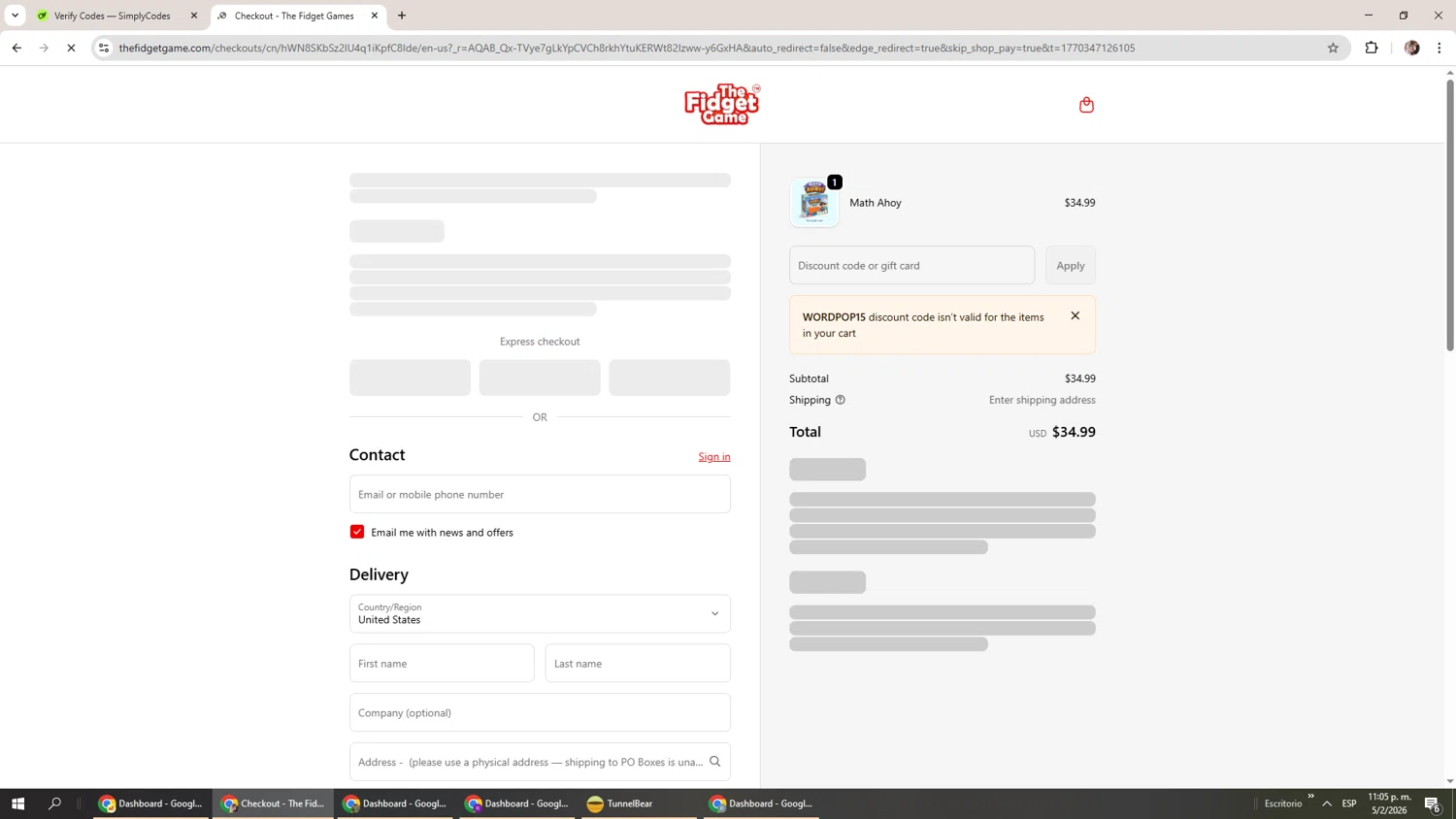The width and height of the screenshot is (1456, 819).
Task: Close the Verify Codes SimplyCodes tab
Action: [194, 16]
